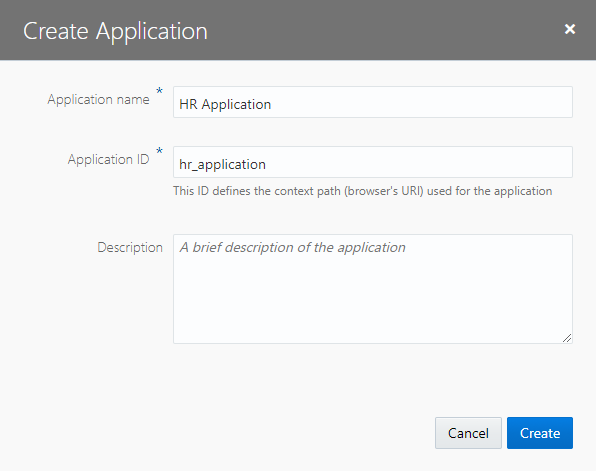
Task: Focus the Description text area
Action: pyautogui.click(x=372, y=289)
